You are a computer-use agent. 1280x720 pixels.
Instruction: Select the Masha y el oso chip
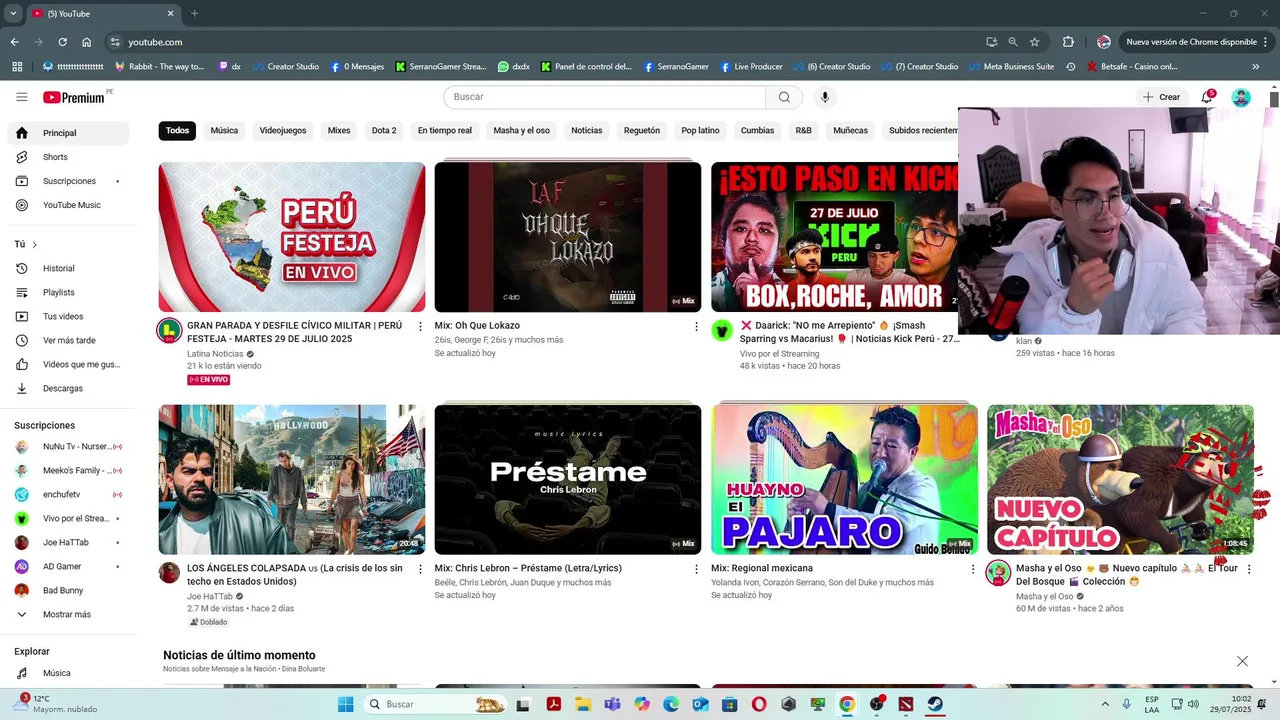pyautogui.click(x=521, y=130)
